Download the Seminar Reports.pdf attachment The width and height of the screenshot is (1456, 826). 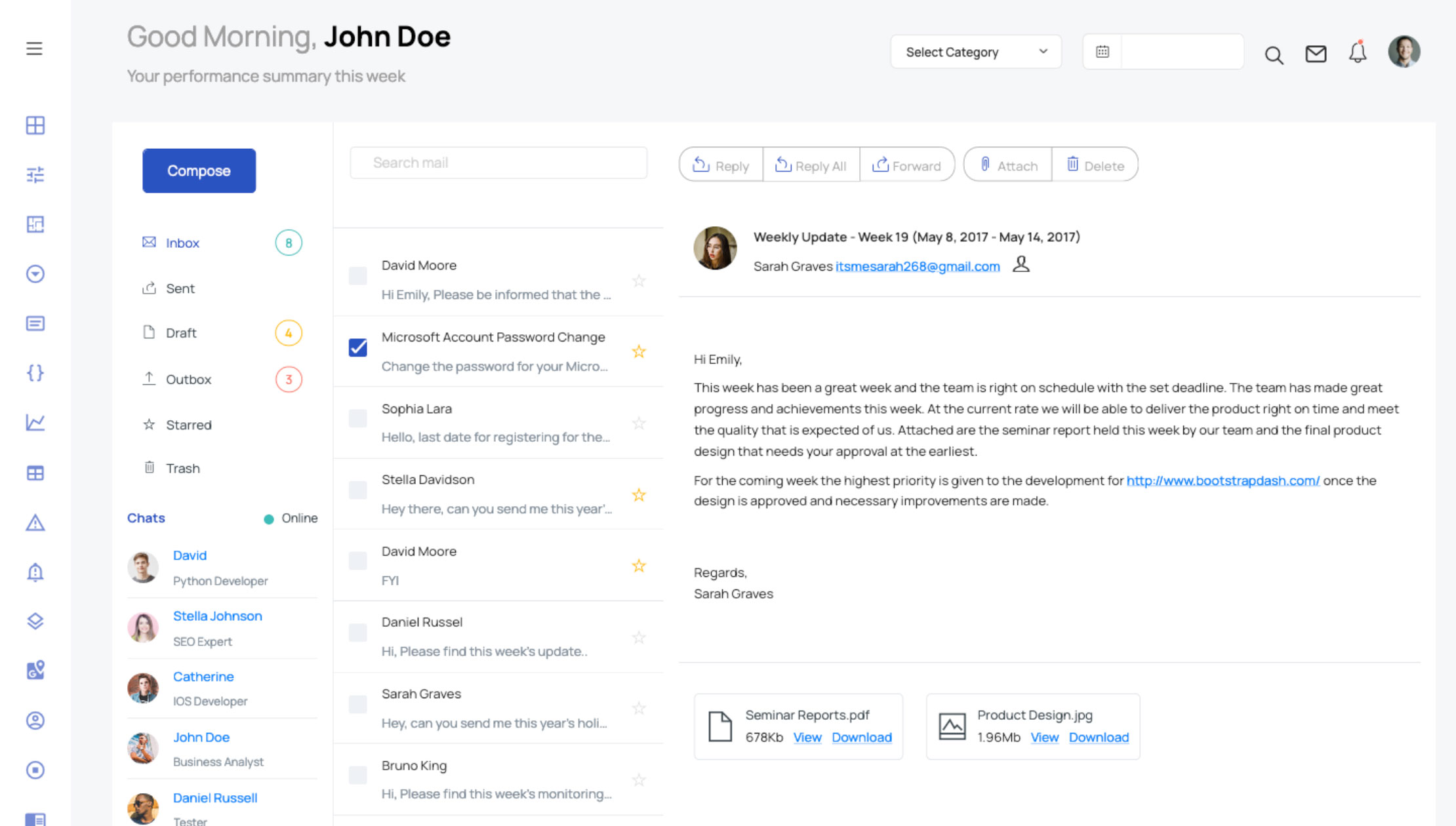click(862, 737)
